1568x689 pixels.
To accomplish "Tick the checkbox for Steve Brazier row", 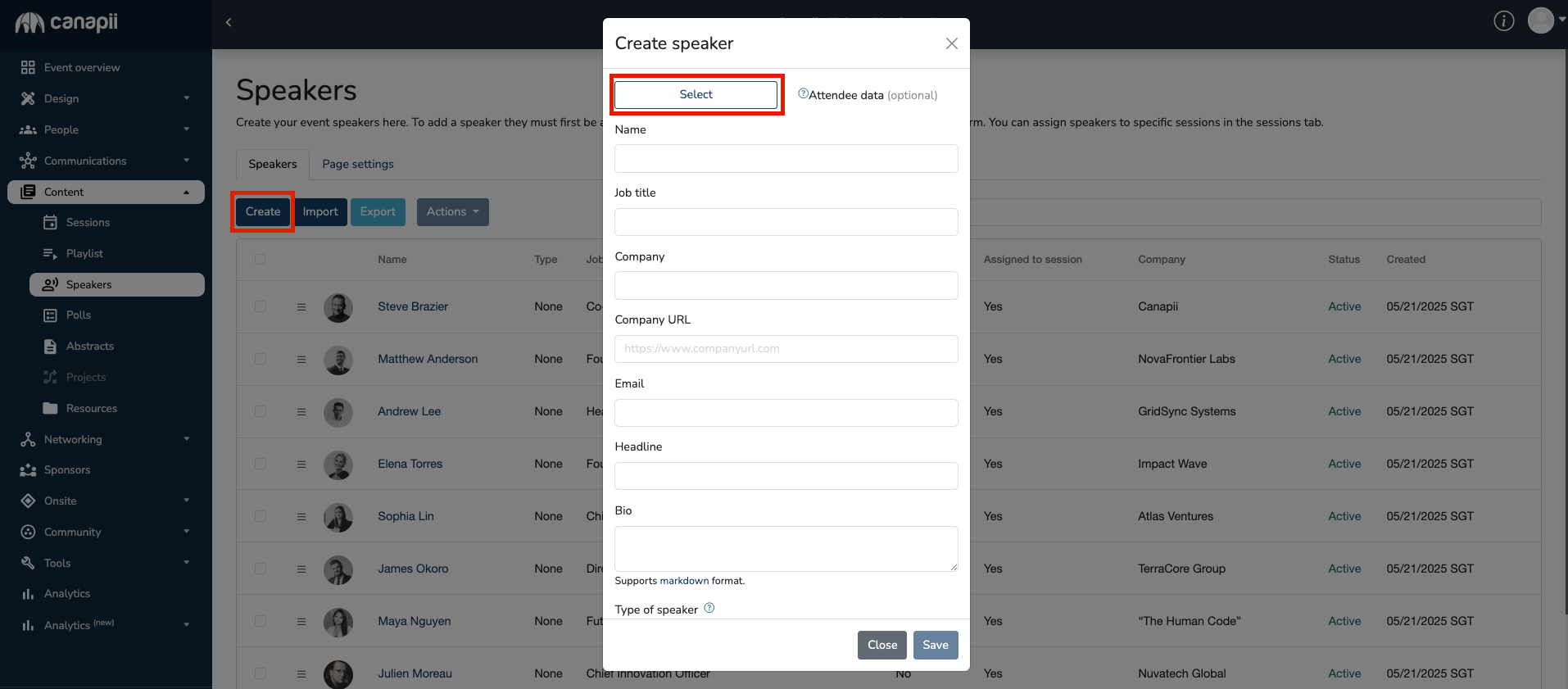I will point(261,306).
